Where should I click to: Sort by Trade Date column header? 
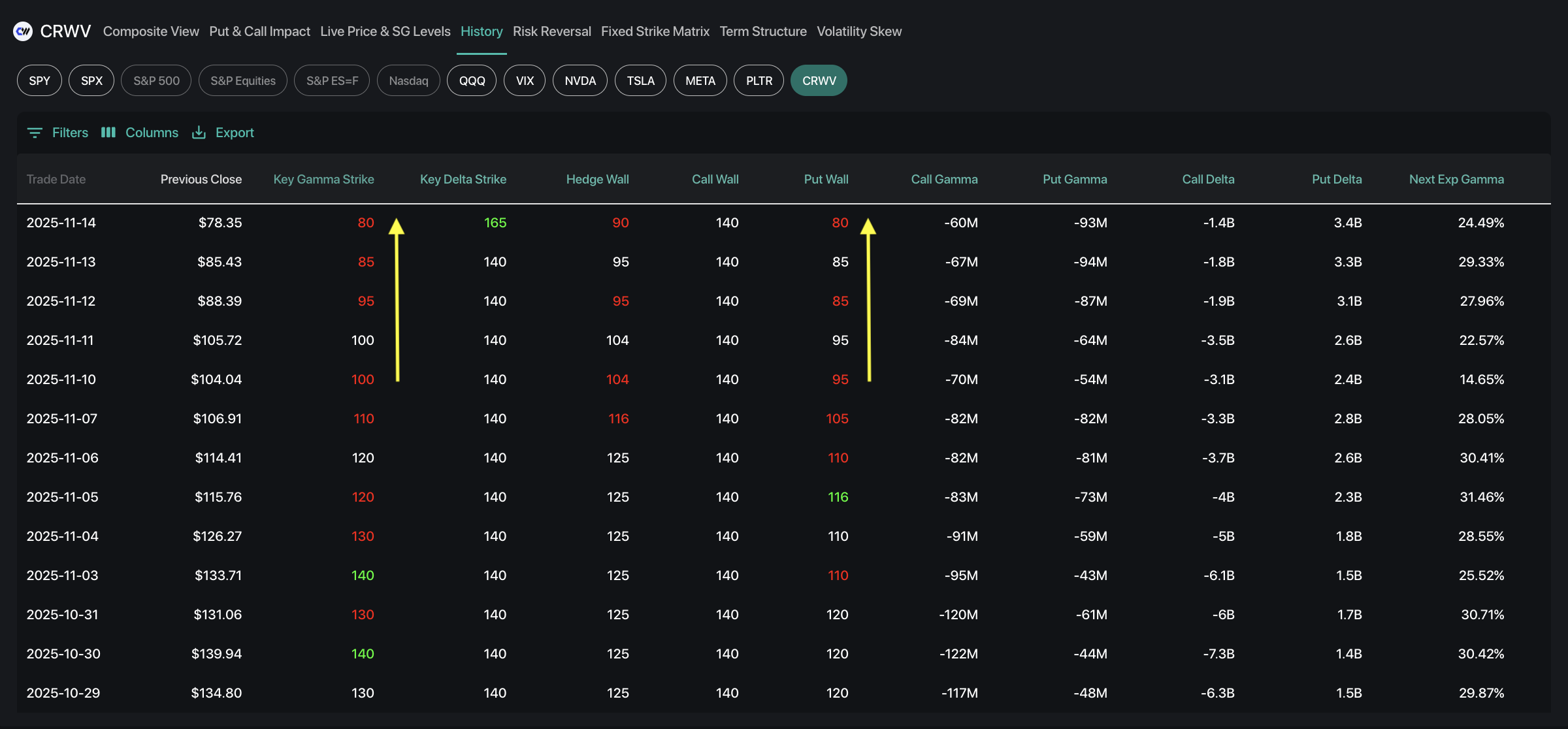click(x=56, y=179)
